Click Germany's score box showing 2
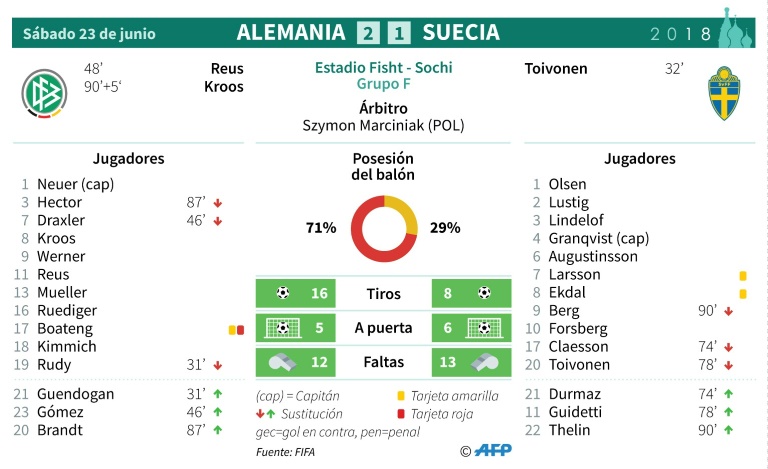This screenshot has height=469, width=768. (x=368, y=33)
